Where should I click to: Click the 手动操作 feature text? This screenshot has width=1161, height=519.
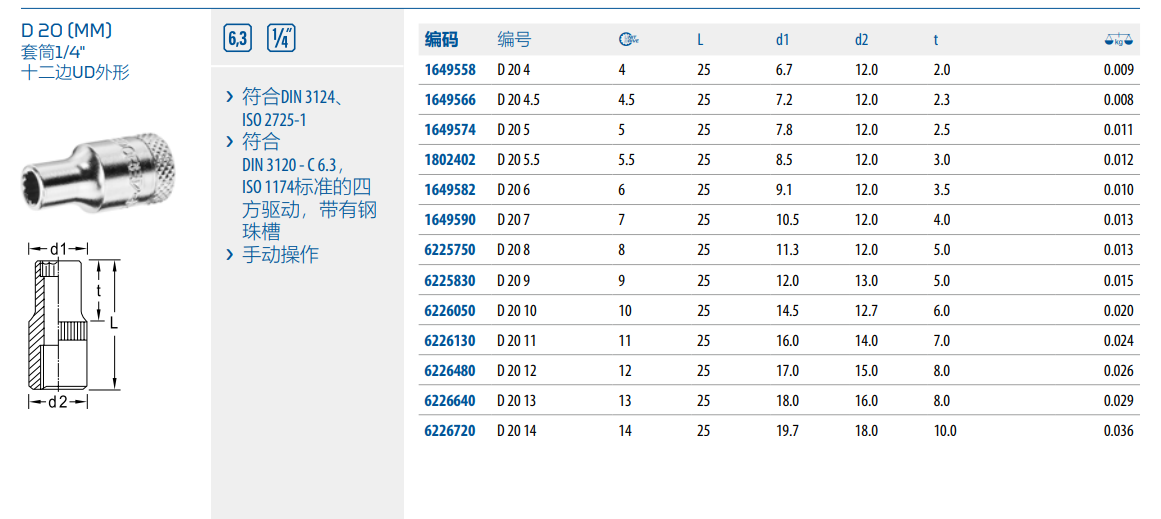pyautogui.click(x=281, y=255)
